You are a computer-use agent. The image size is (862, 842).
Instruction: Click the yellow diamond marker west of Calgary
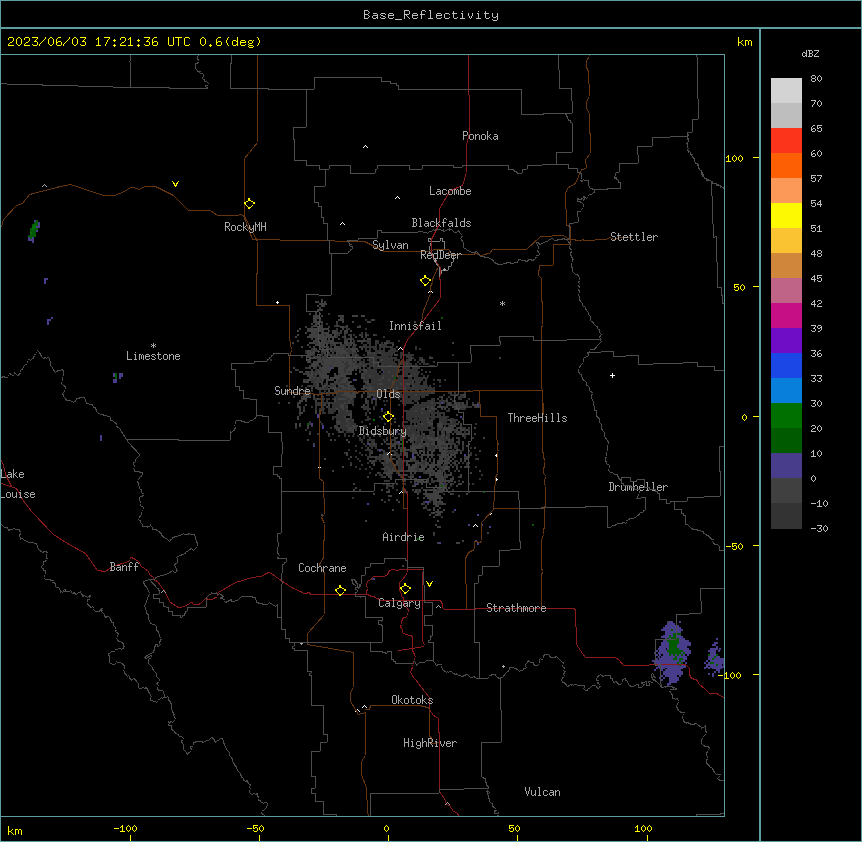[340, 590]
